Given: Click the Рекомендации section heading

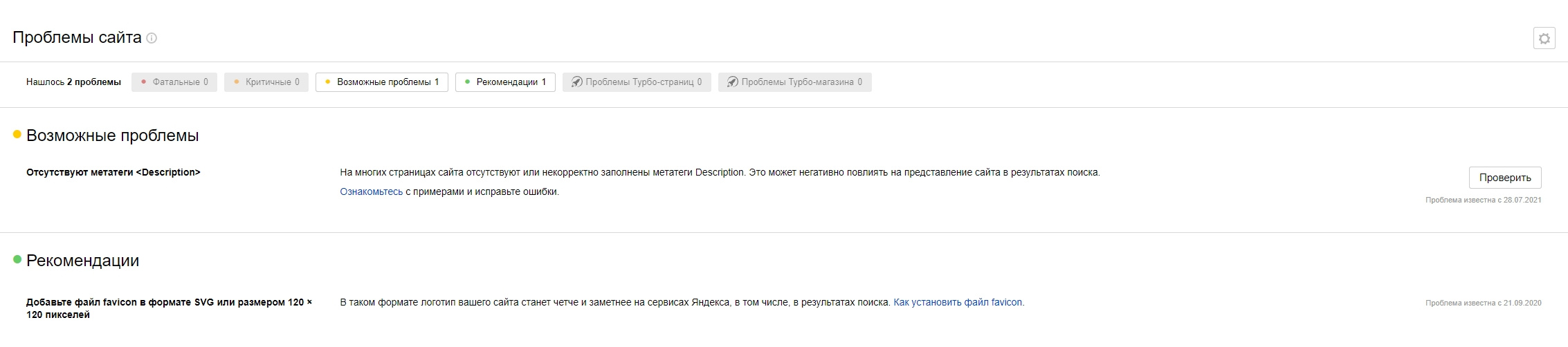Looking at the screenshot, I should [82, 261].
